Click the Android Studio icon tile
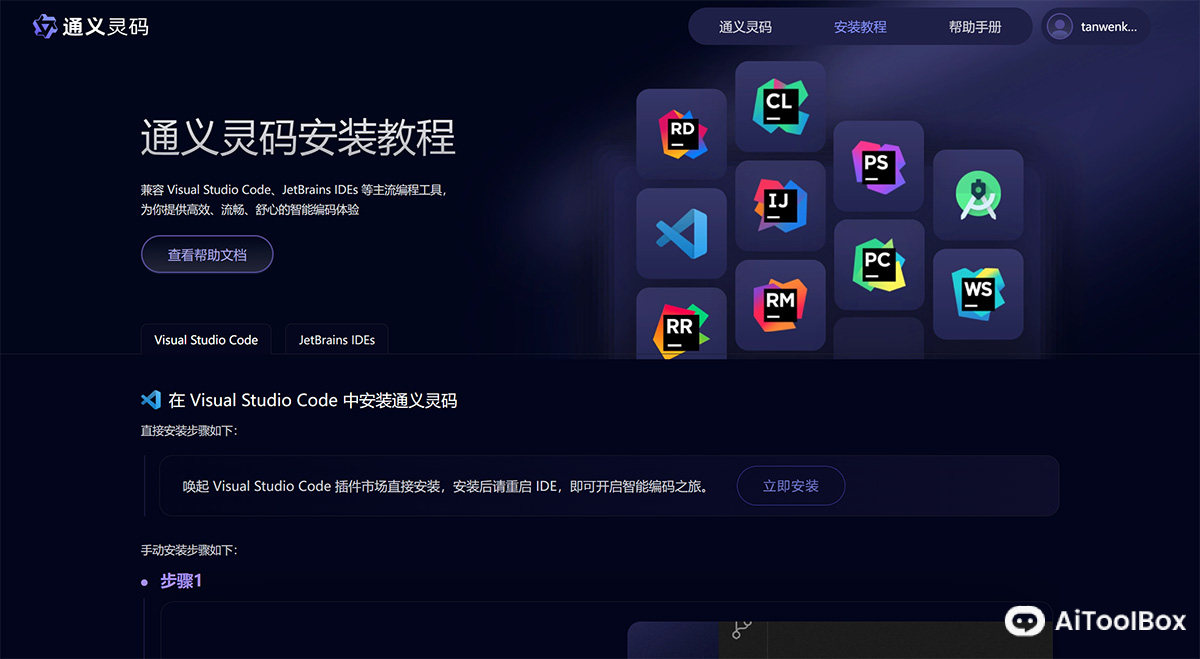The image size is (1200, 659). click(977, 195)
